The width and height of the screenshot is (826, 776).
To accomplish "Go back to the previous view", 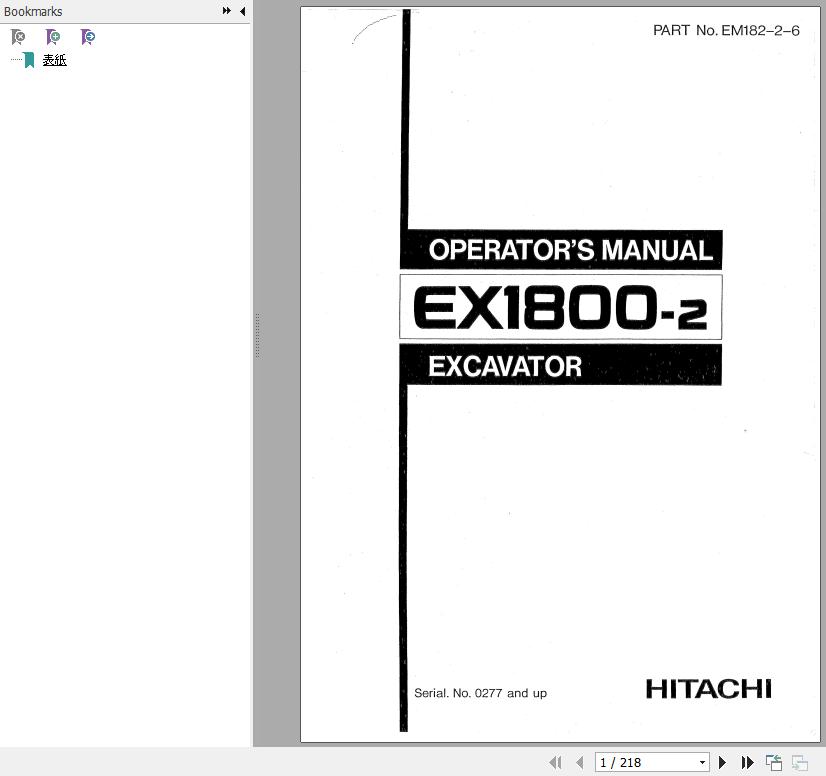I will (x=774, y=763).
